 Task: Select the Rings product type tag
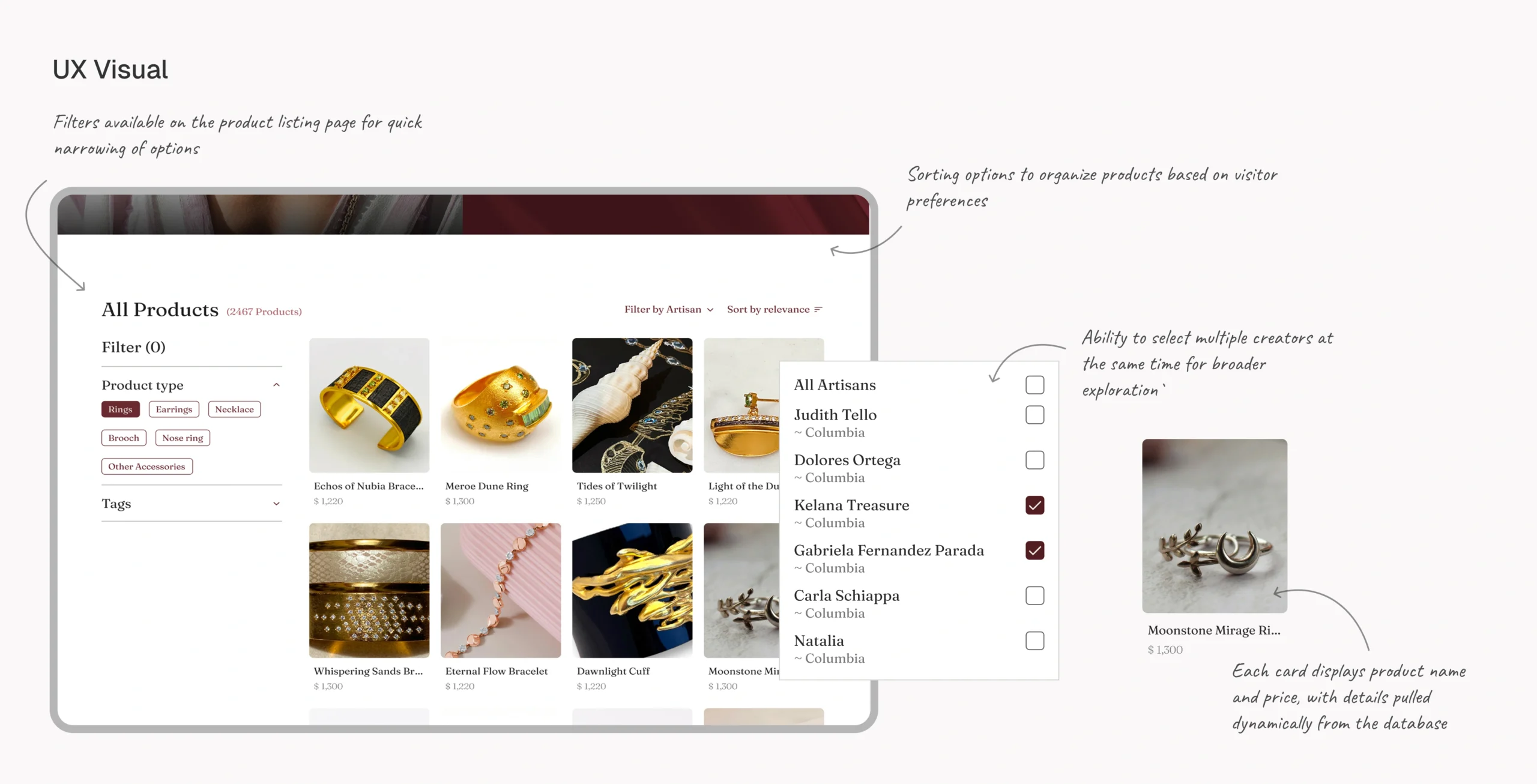pyautogui.click(x=121, y=409)
